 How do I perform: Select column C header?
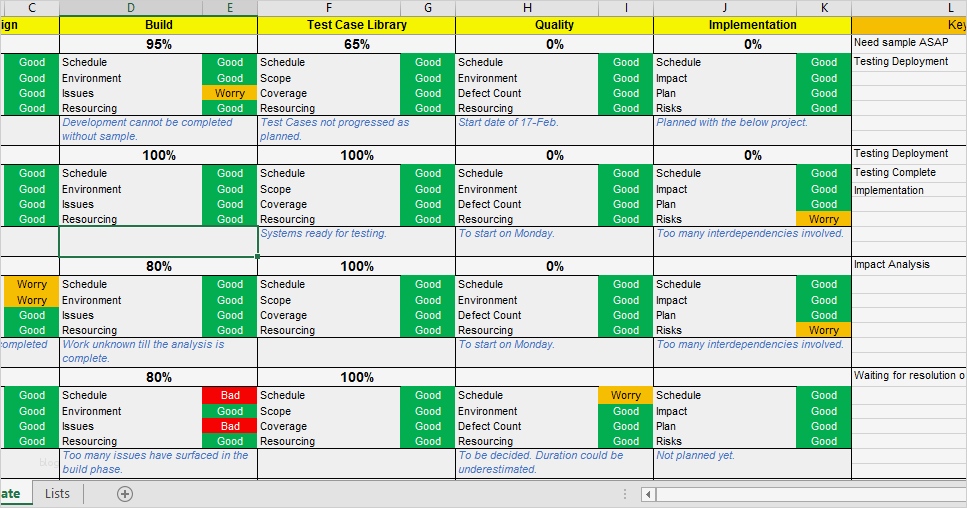coord(30,8)
